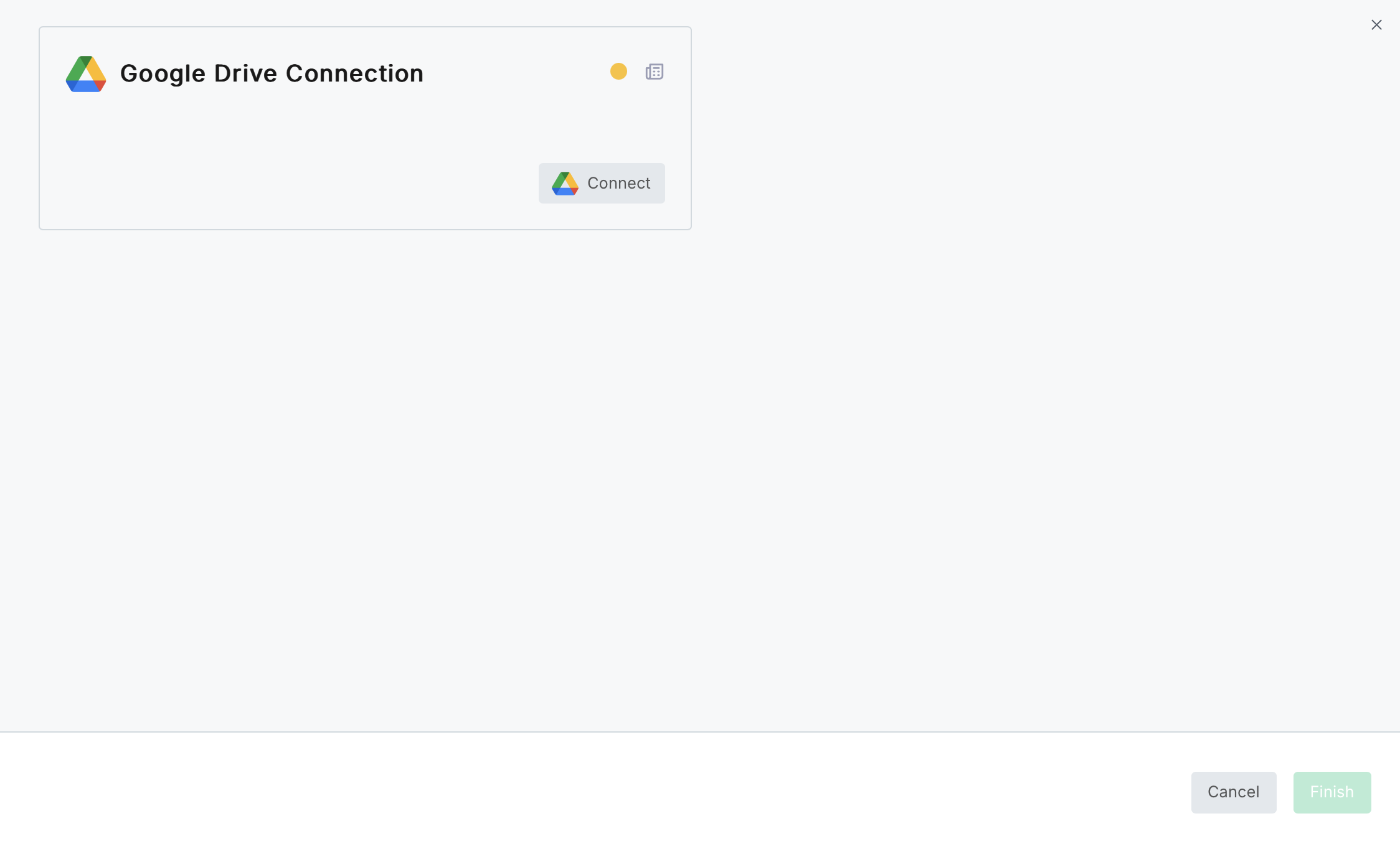Click the Finish button
The image size is (1400, 844).
tap(1331, 792)
